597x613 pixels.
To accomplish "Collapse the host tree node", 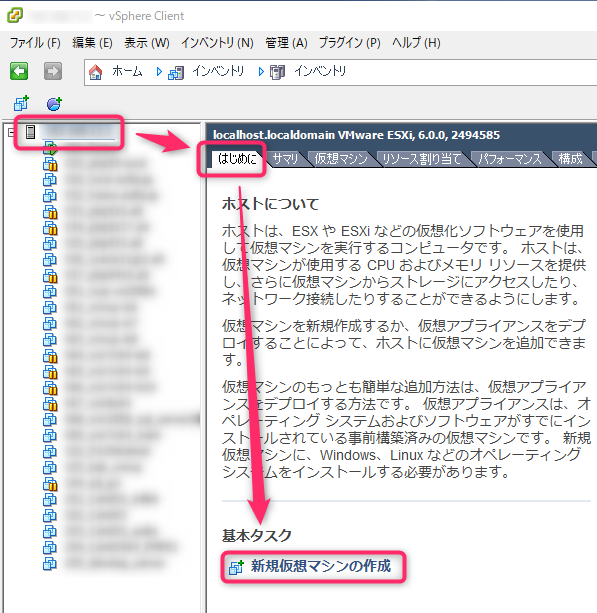I will point(11,133).
